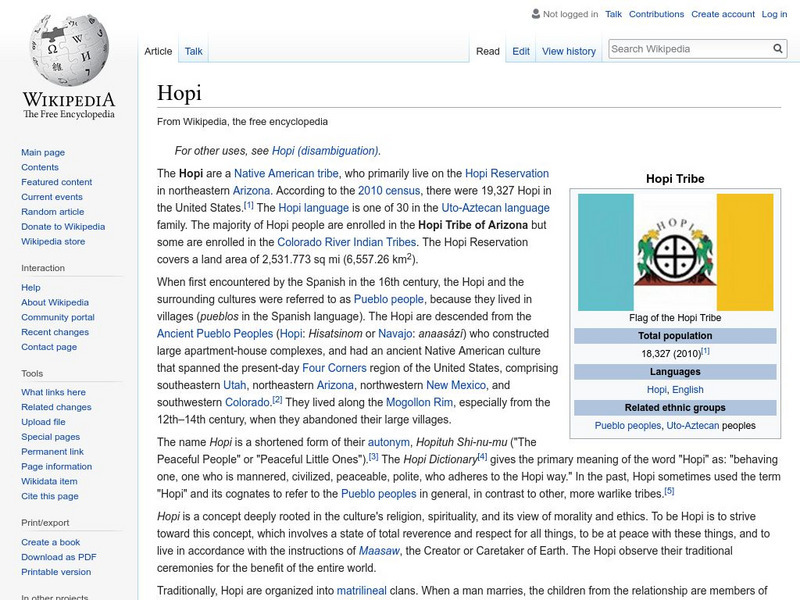Expand the Tools sidebar section heading
Image resolution: width=800 pixels, height=600 pixels.
click(x=32, y=373)
